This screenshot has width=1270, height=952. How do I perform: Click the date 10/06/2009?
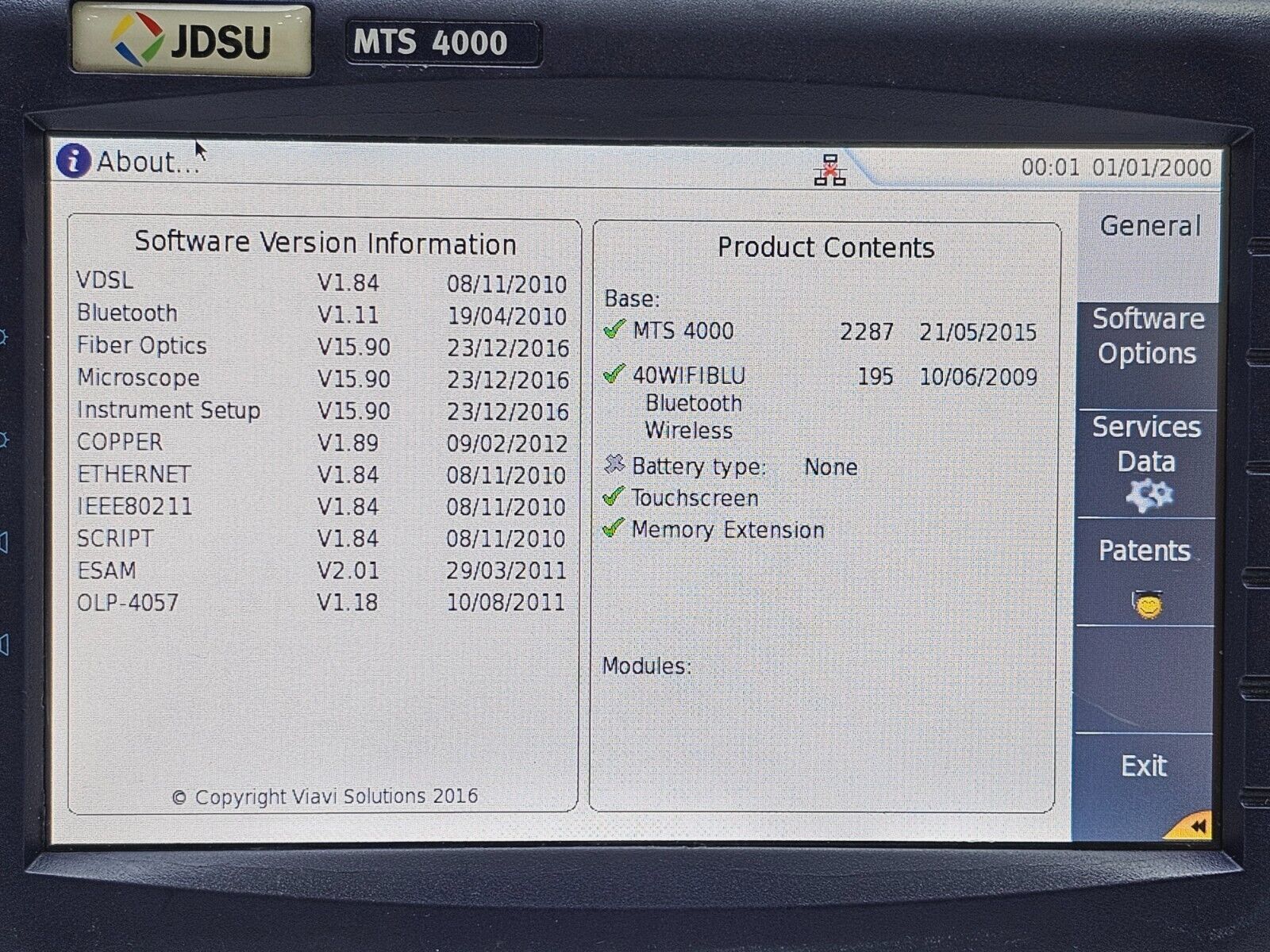pyautogui.click(x=978, y=376)
